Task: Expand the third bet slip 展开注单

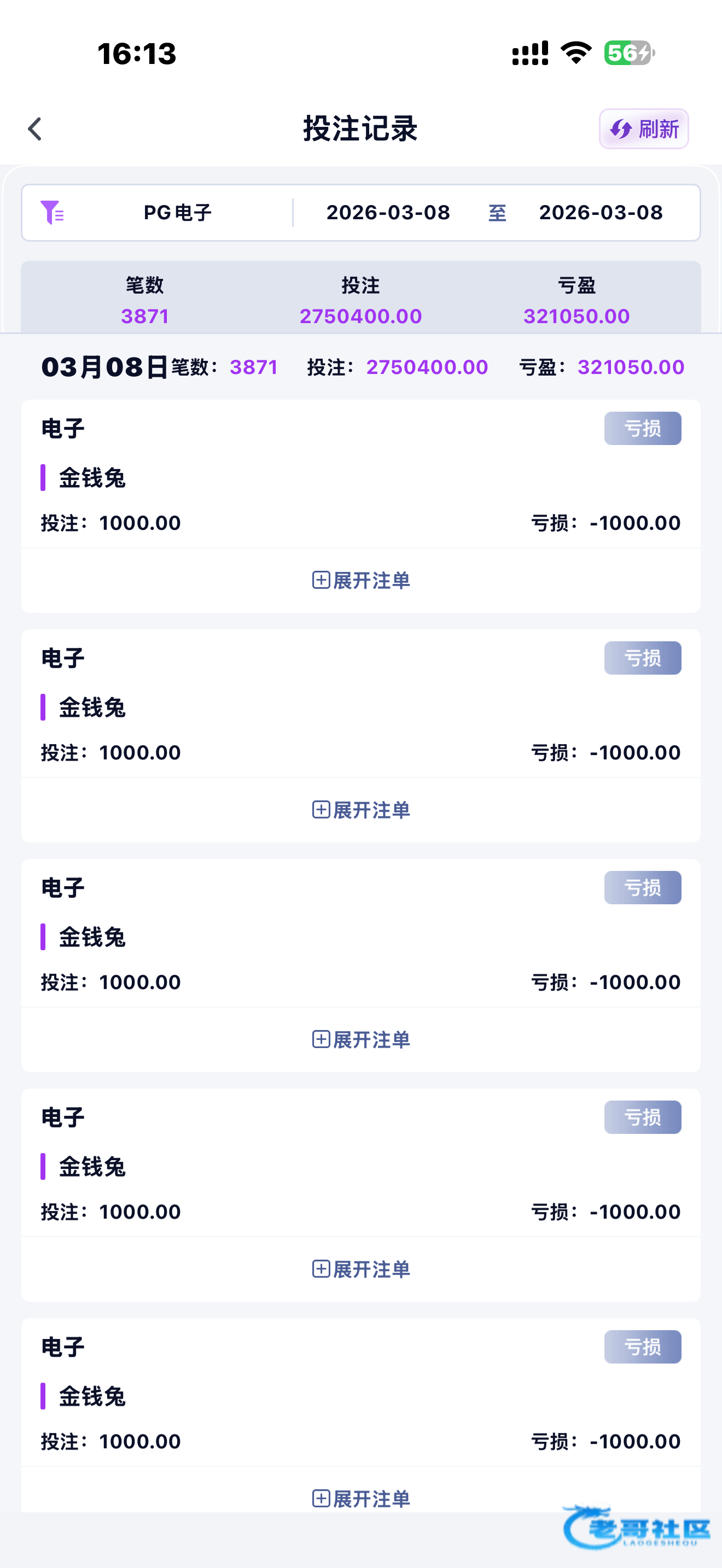Action: 361,1039
